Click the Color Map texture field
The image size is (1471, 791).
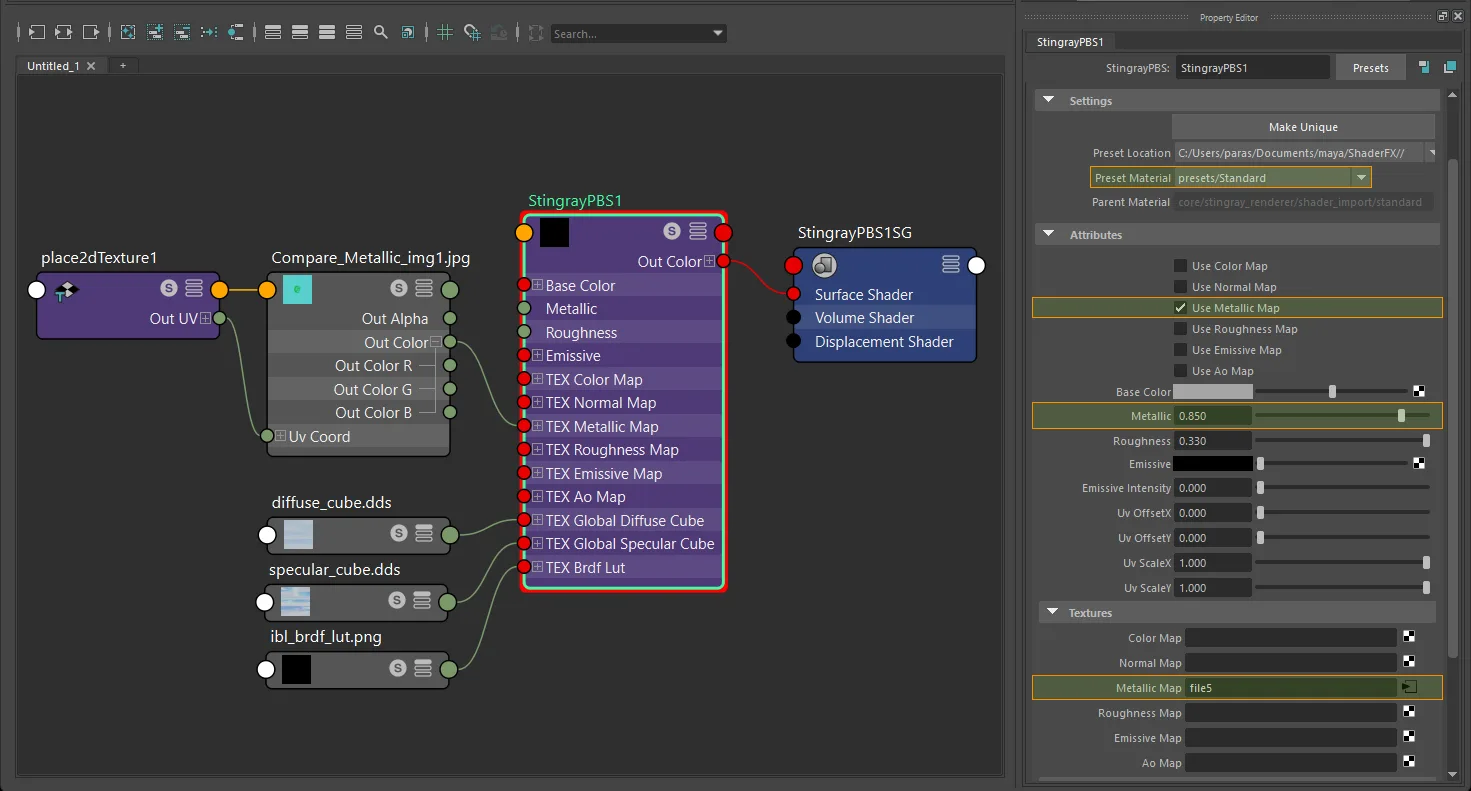[1290, 638]
